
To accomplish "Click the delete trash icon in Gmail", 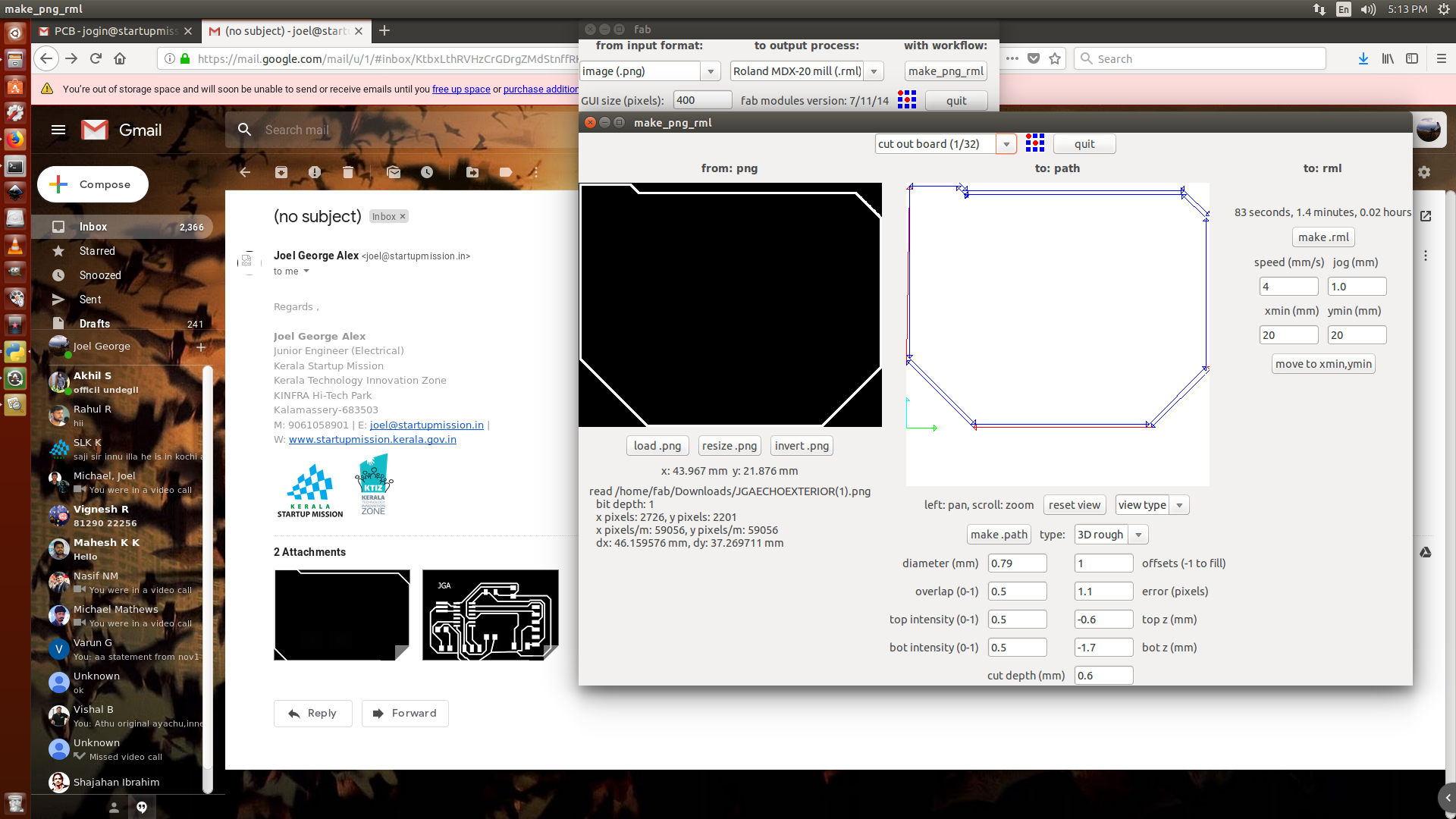I will pyautogui.click(x=348, y=172).
